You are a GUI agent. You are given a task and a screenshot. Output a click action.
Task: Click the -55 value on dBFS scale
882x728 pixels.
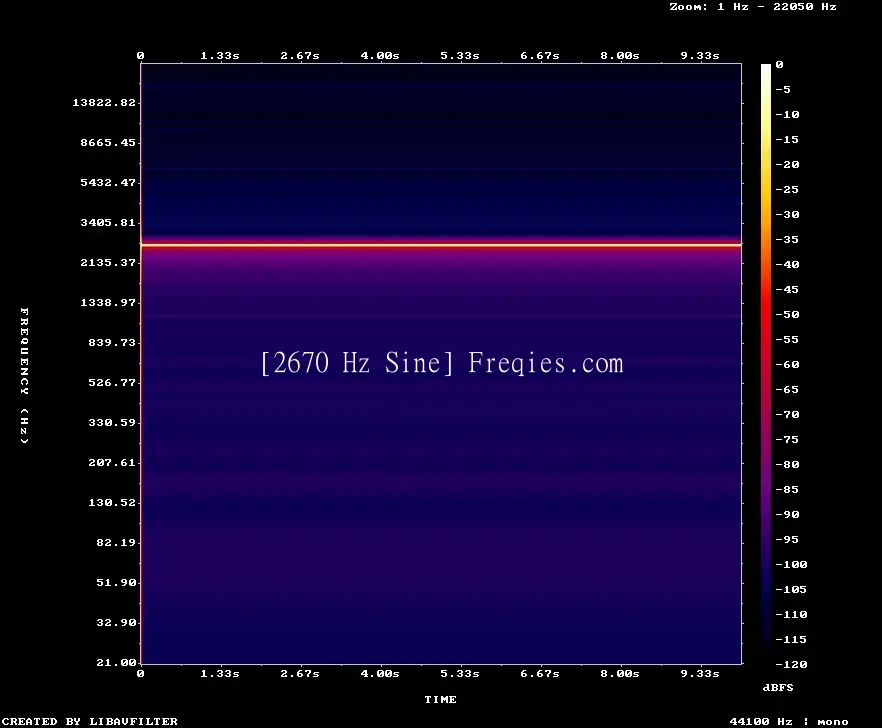[787, 339]
